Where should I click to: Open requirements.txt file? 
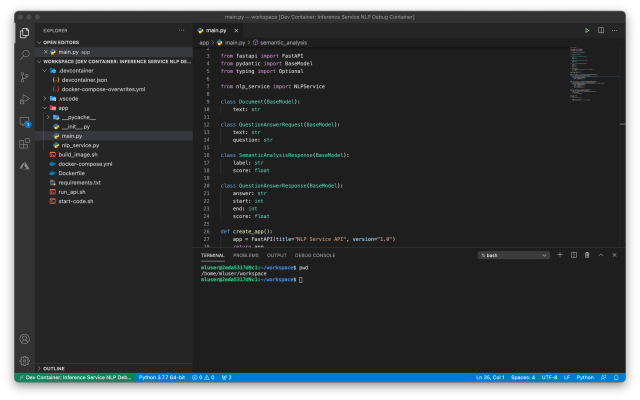tap(79, 183)
